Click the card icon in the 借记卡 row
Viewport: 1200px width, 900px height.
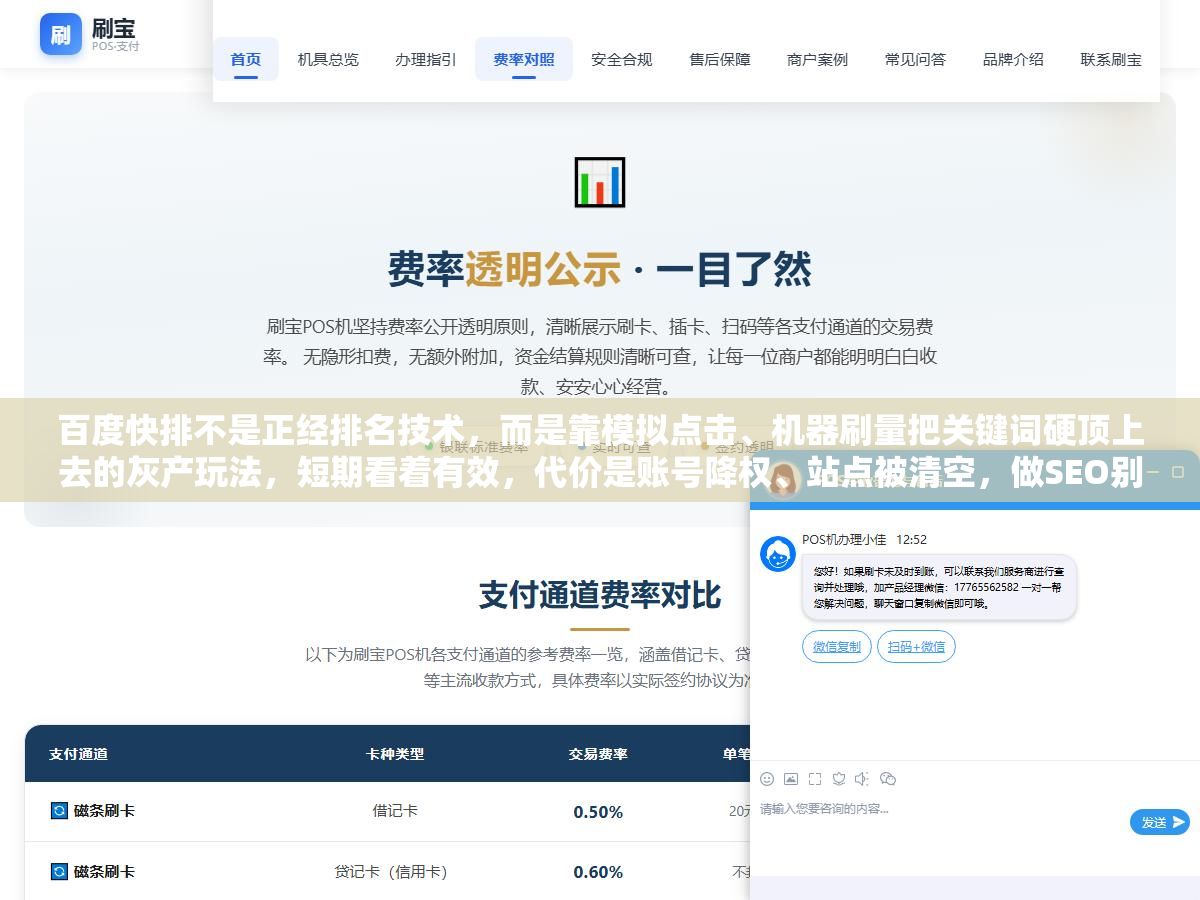[59, 810]
